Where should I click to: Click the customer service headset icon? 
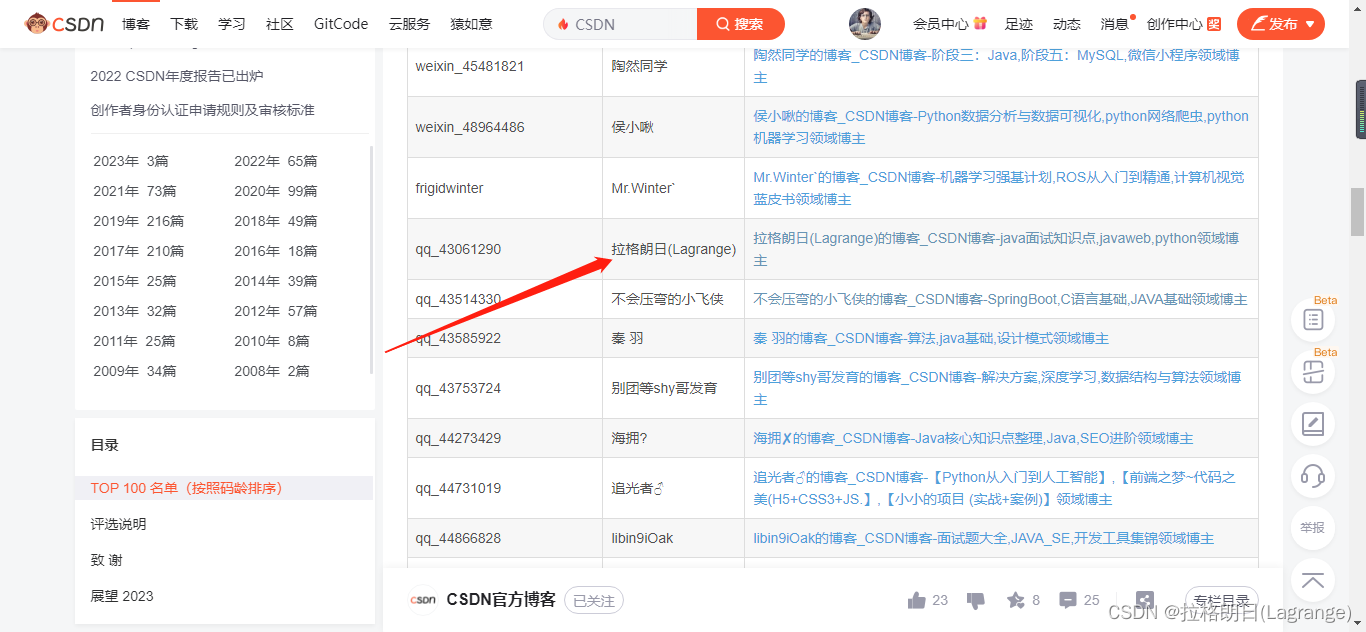tap(1312, 474)
